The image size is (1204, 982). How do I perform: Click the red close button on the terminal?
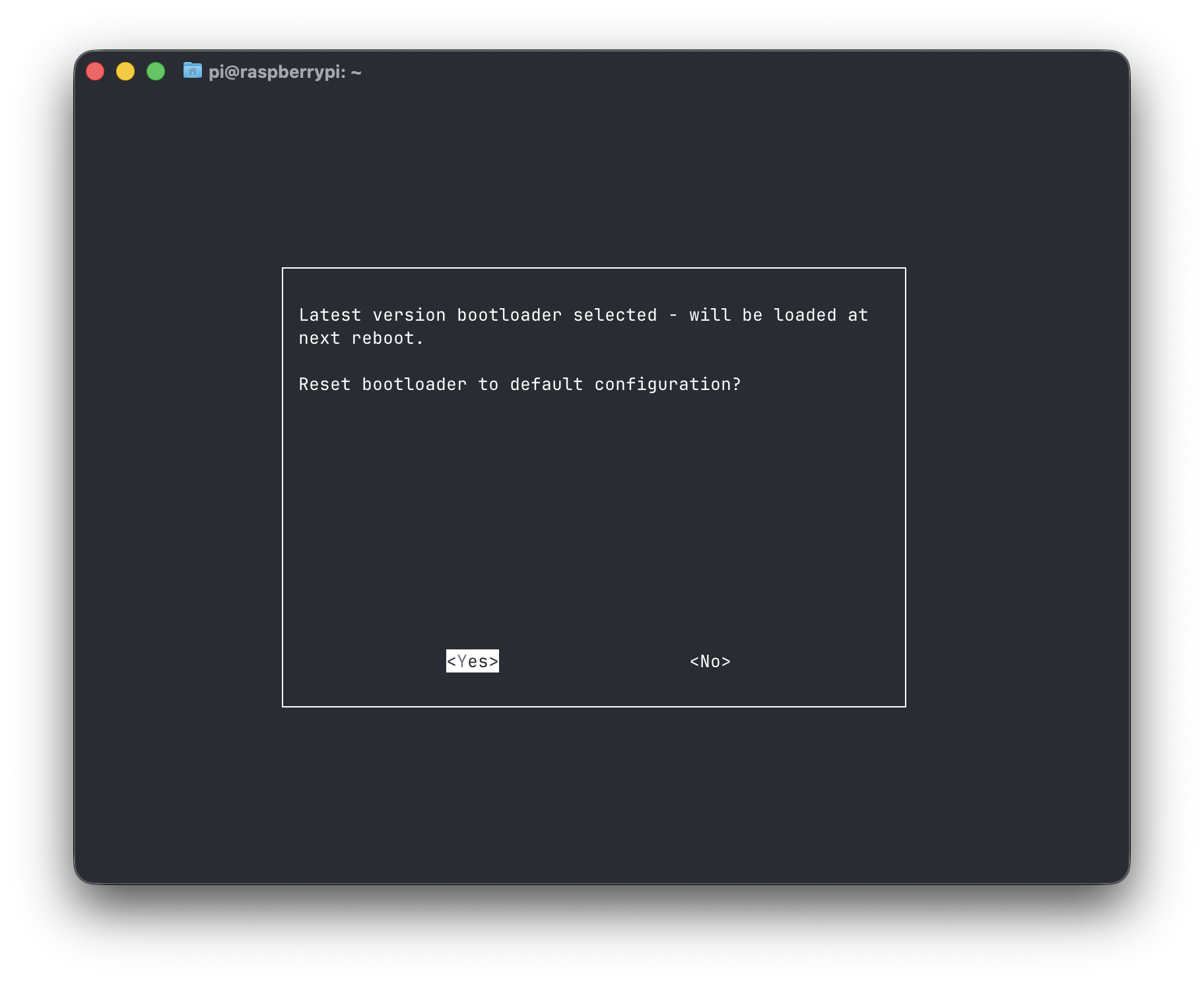pyautogui.click(x=95, y=71)
